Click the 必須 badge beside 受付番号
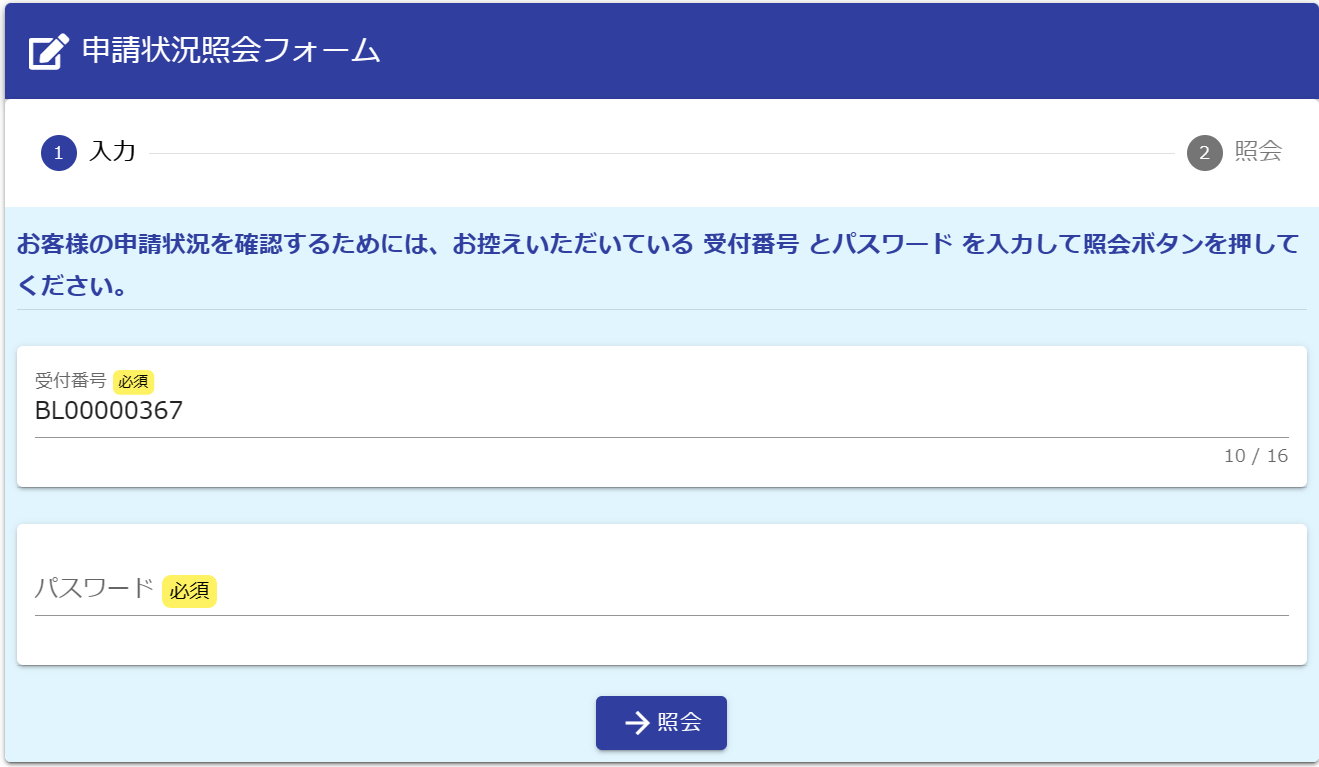Screen dimensions: 1319x767 tap(133, 381)
